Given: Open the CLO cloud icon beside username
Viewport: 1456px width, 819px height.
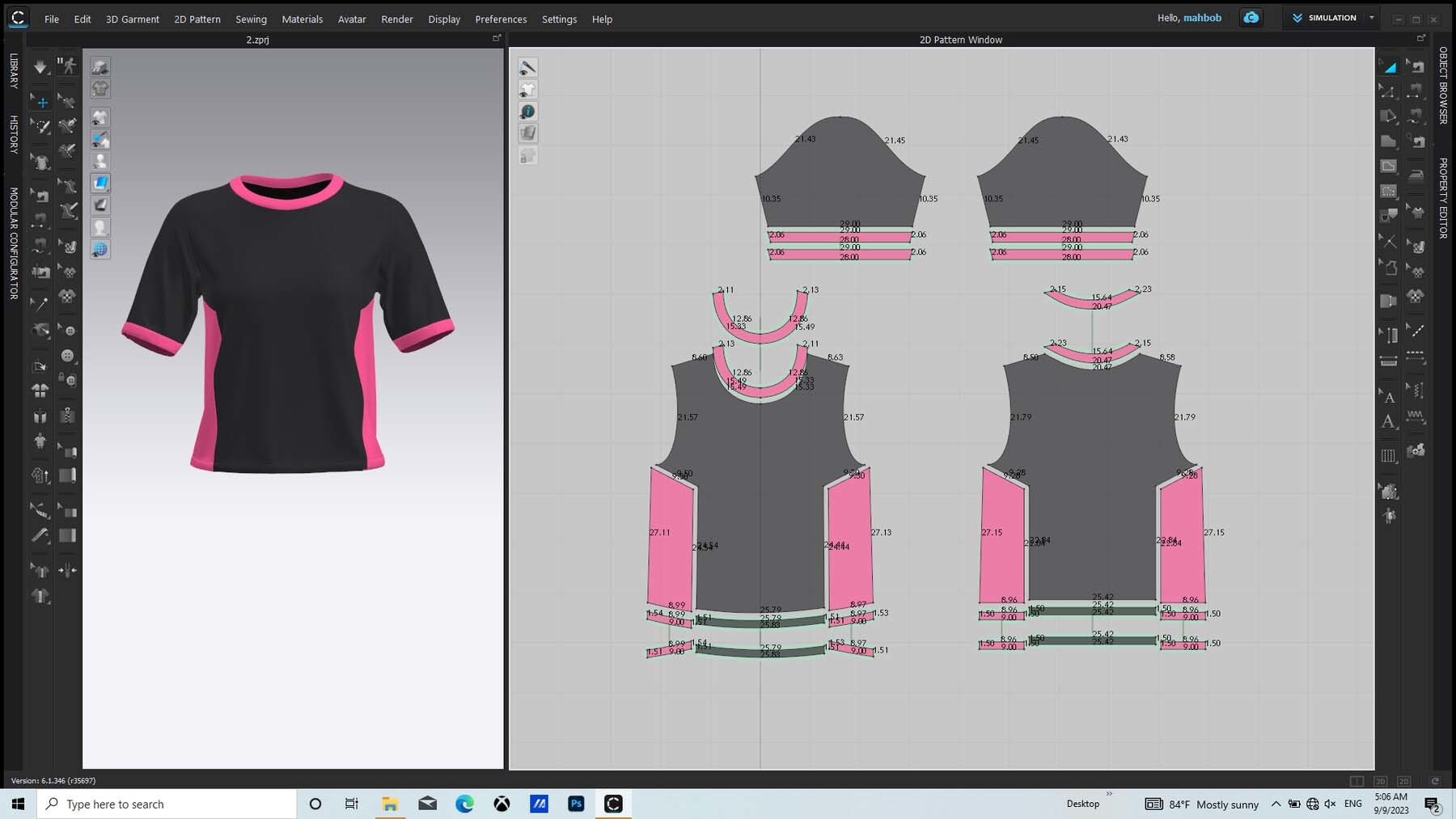Looking at the screenshot, I should [1251, 18].
